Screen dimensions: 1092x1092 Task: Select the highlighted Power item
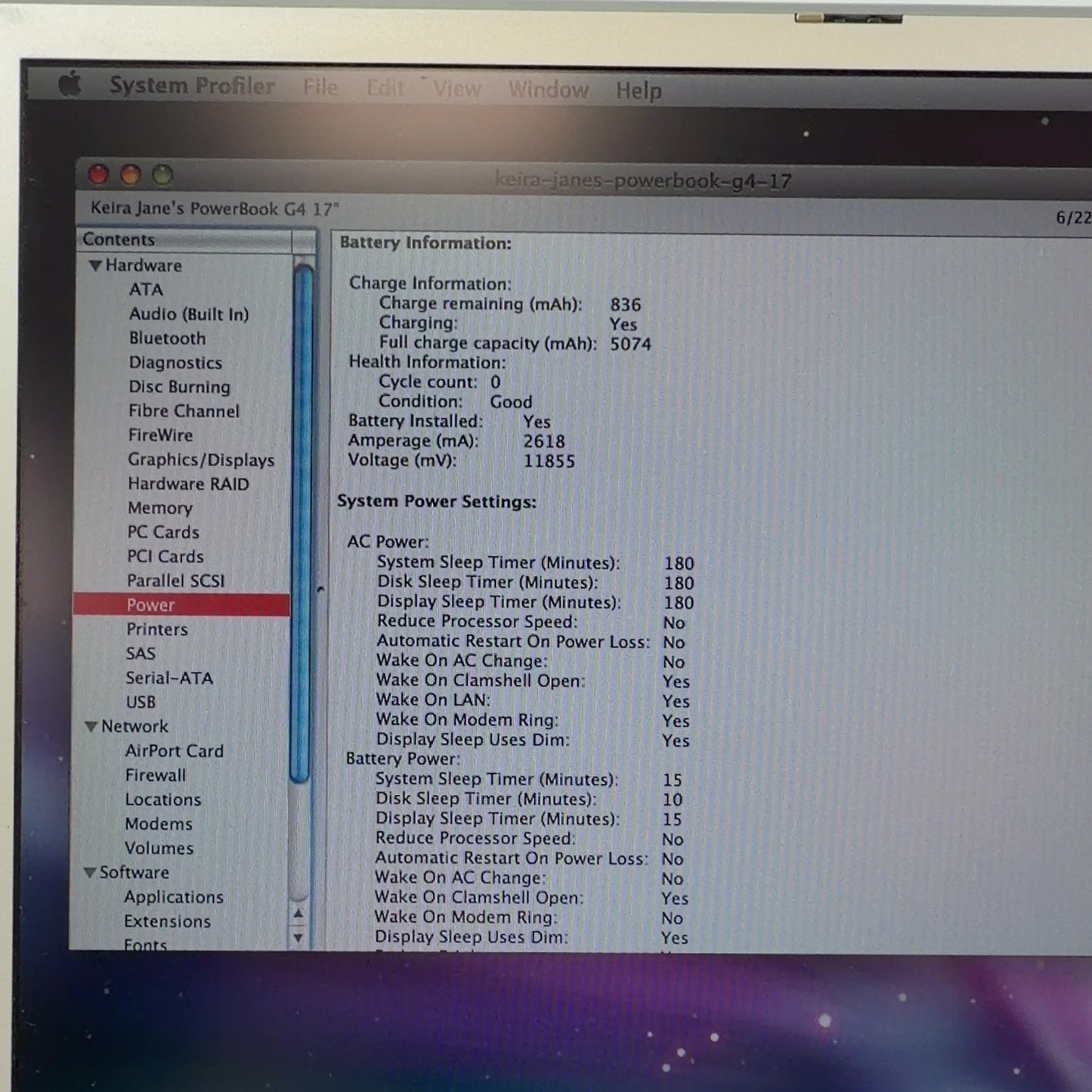click(181, 605)
